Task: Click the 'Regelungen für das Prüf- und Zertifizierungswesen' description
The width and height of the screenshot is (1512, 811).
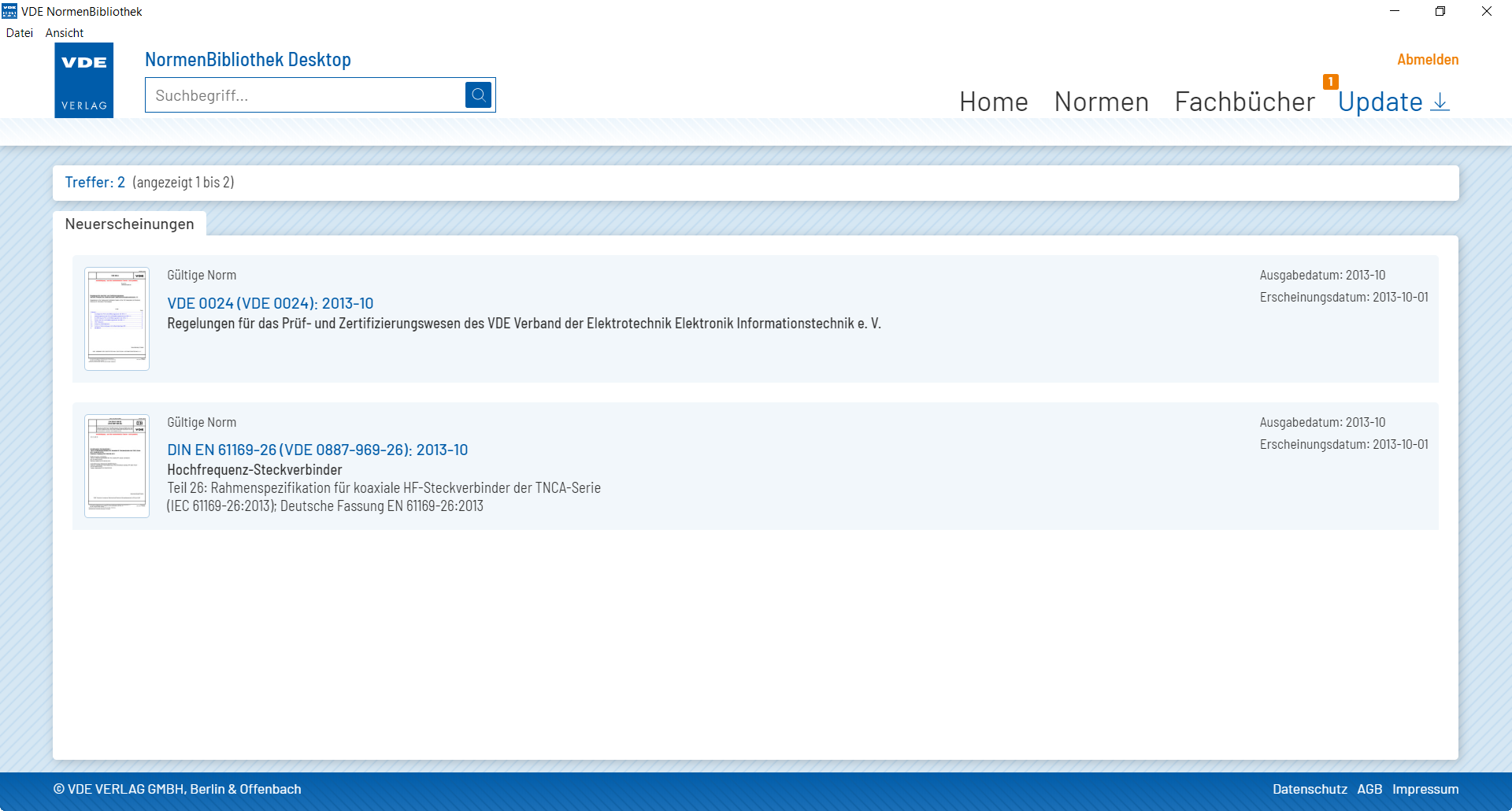Action: [524, 324]
